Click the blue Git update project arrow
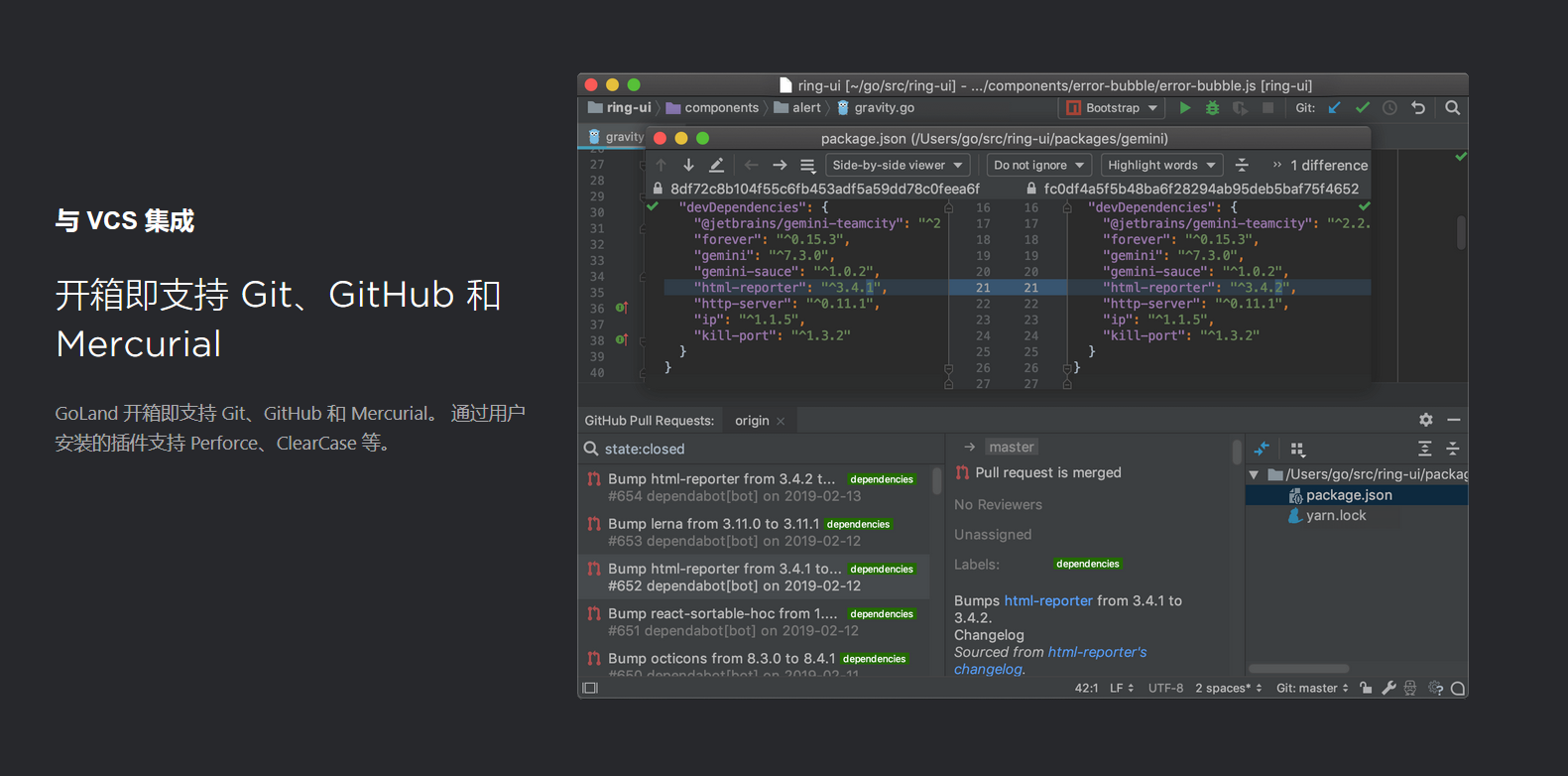The width and height of the screenshot is (1568, 776). (x=1335, y=108)
